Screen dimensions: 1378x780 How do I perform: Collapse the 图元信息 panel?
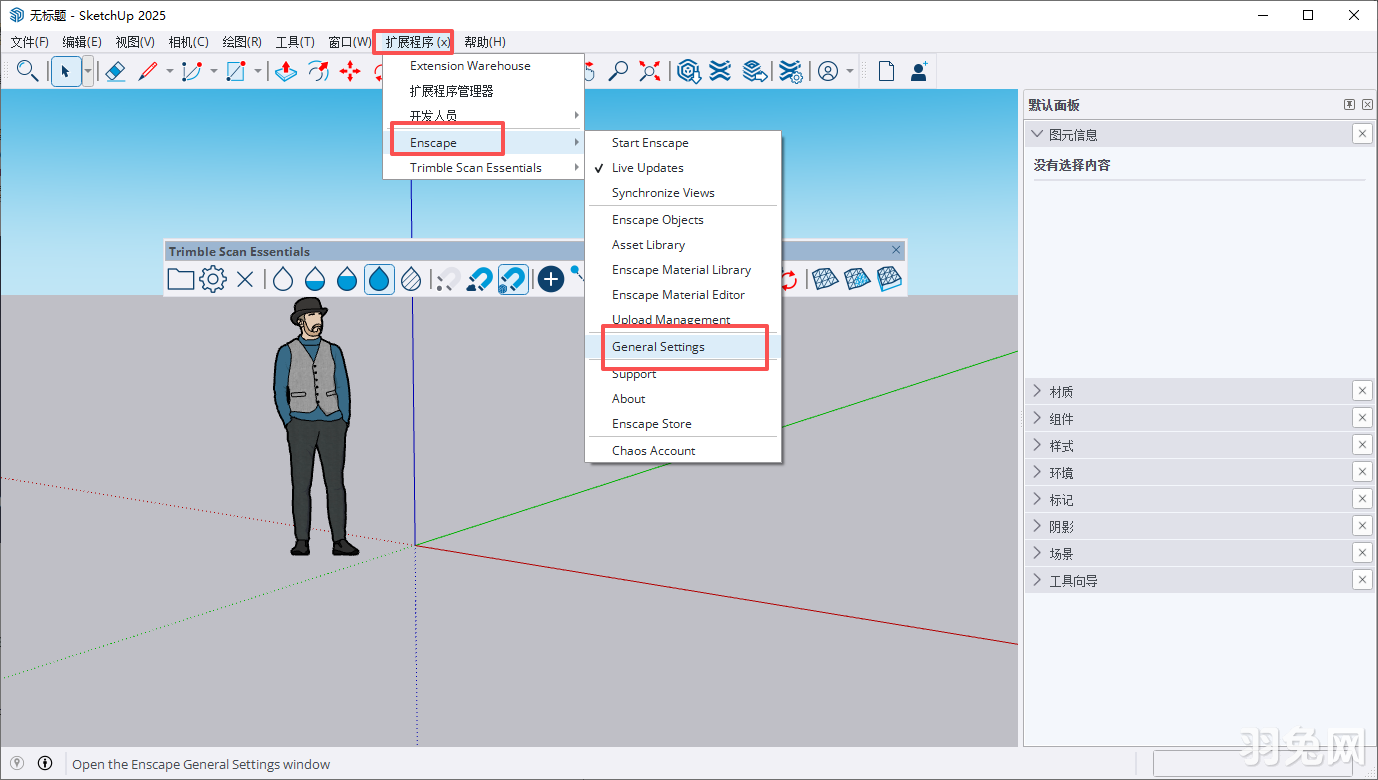[x=1074, y=135]
